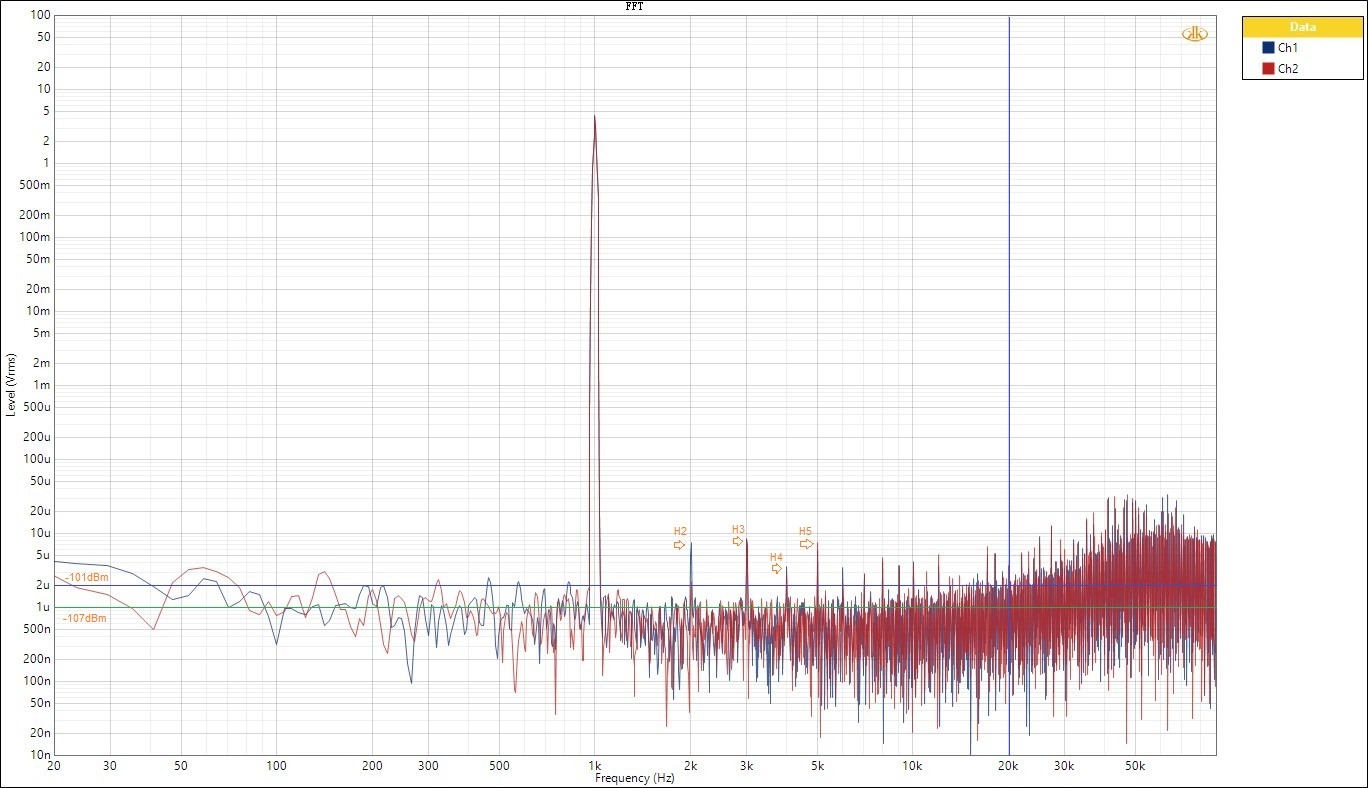Screen dimensions: 1368x788
Task: Click the 50k frequency axis label
Action: [1134, 767]
